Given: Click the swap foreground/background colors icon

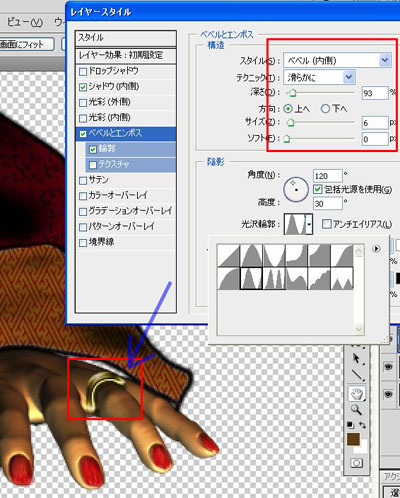Looking at the screenshot, I should pos(362,425).
